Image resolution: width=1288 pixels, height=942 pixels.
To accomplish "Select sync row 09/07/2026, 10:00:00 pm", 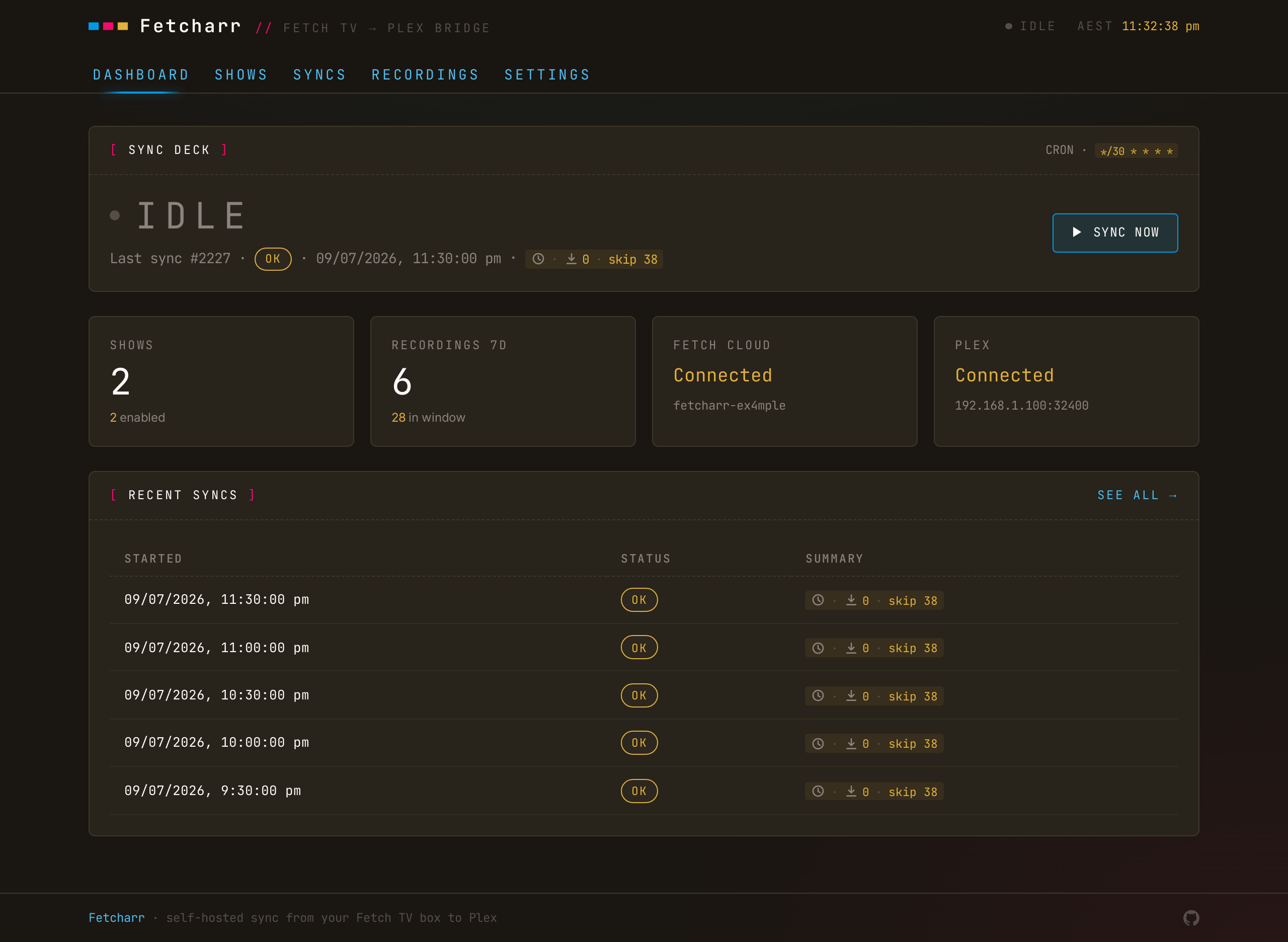I will pos(643,743).
